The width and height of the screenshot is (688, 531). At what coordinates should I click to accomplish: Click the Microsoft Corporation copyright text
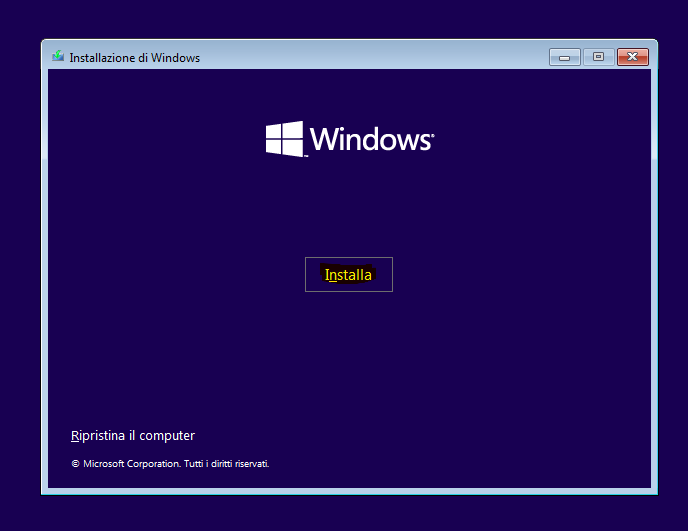[170, 463]
